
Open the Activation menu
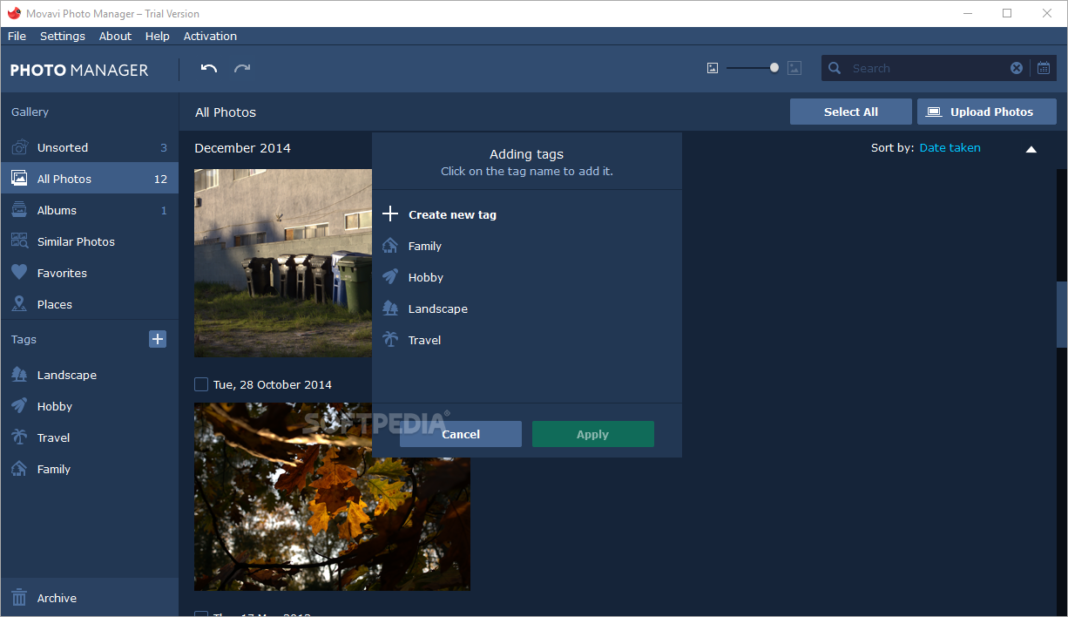coord(210,36)
